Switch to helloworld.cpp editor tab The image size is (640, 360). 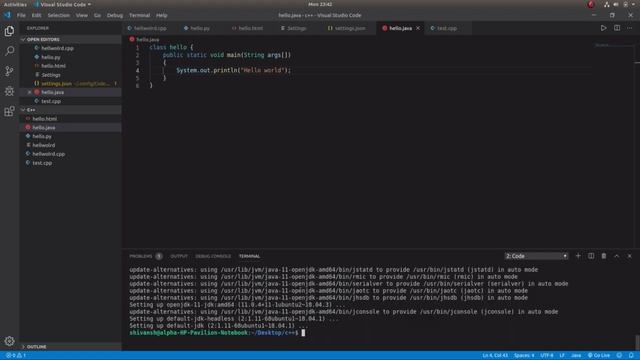click(150, 28)
